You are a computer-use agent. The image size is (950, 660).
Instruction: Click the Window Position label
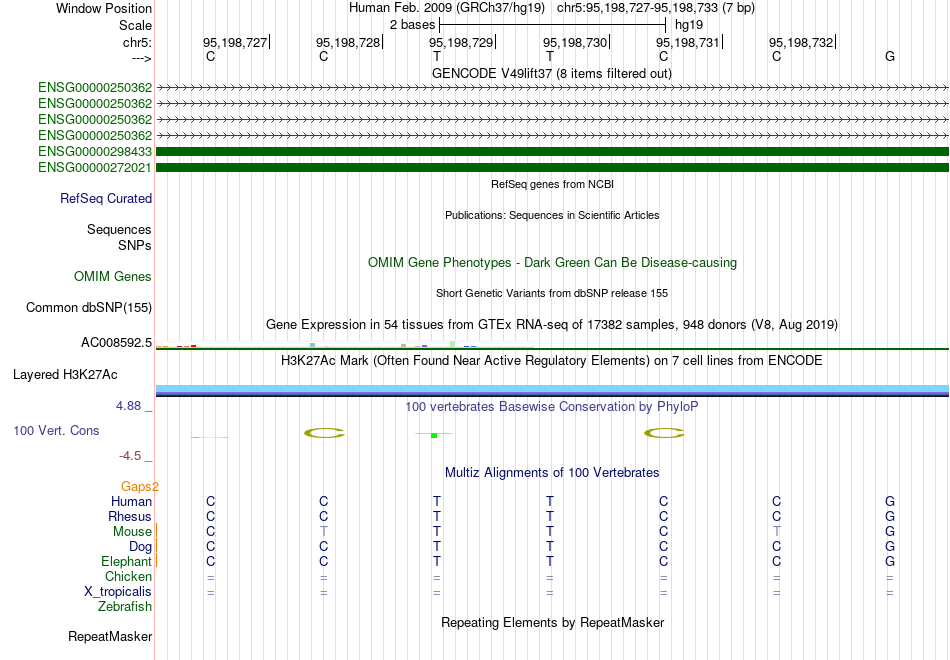tap(104, 8)
